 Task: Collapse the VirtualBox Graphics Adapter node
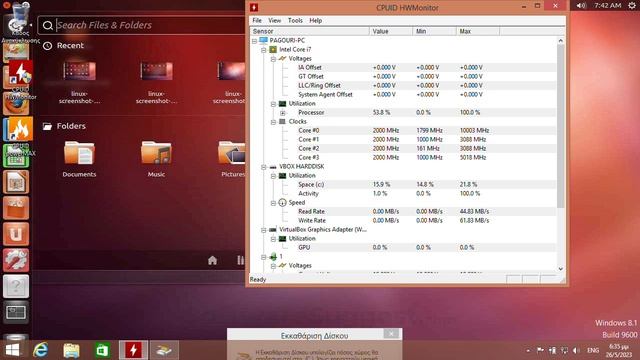tap(264, 230)
